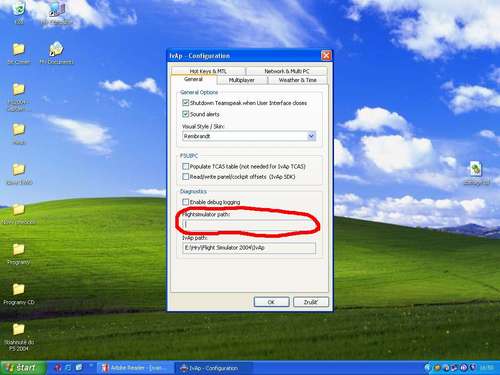Switch to Network & Multi PC tab
500x375 pixels.
(287, 71)
